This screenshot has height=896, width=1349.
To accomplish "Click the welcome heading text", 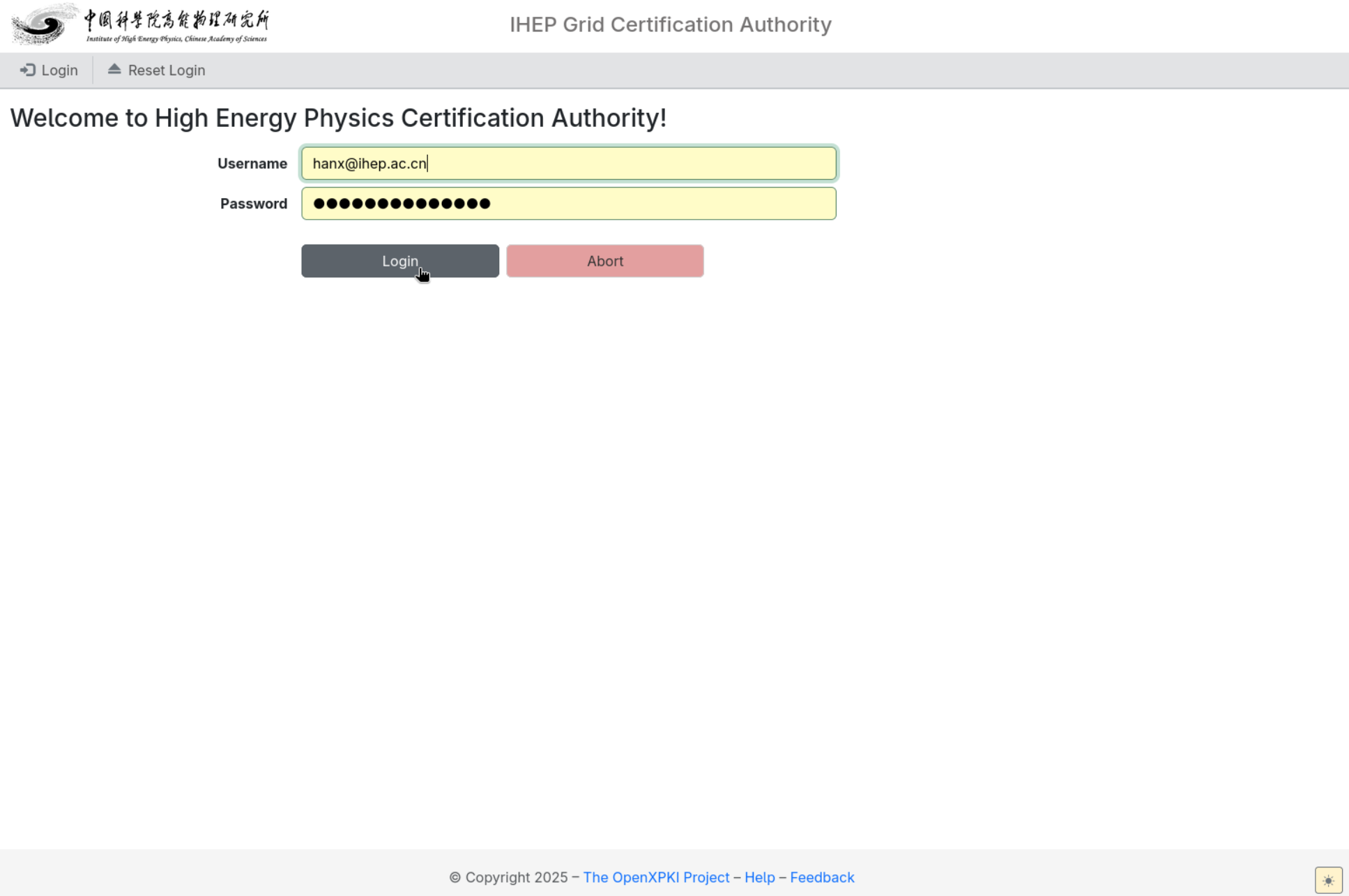I will point(338,118).
